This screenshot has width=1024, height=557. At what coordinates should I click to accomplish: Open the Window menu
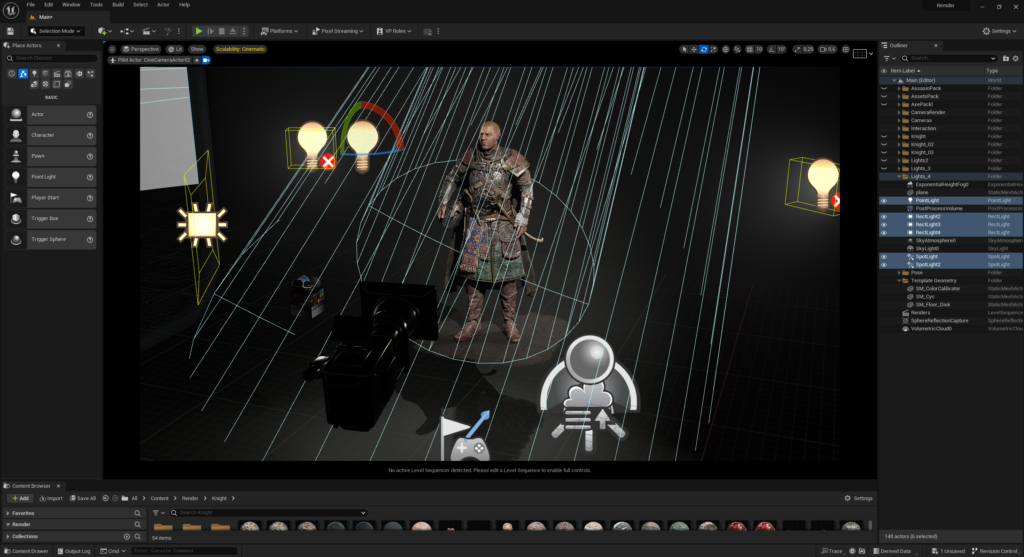tap(71, 5)
